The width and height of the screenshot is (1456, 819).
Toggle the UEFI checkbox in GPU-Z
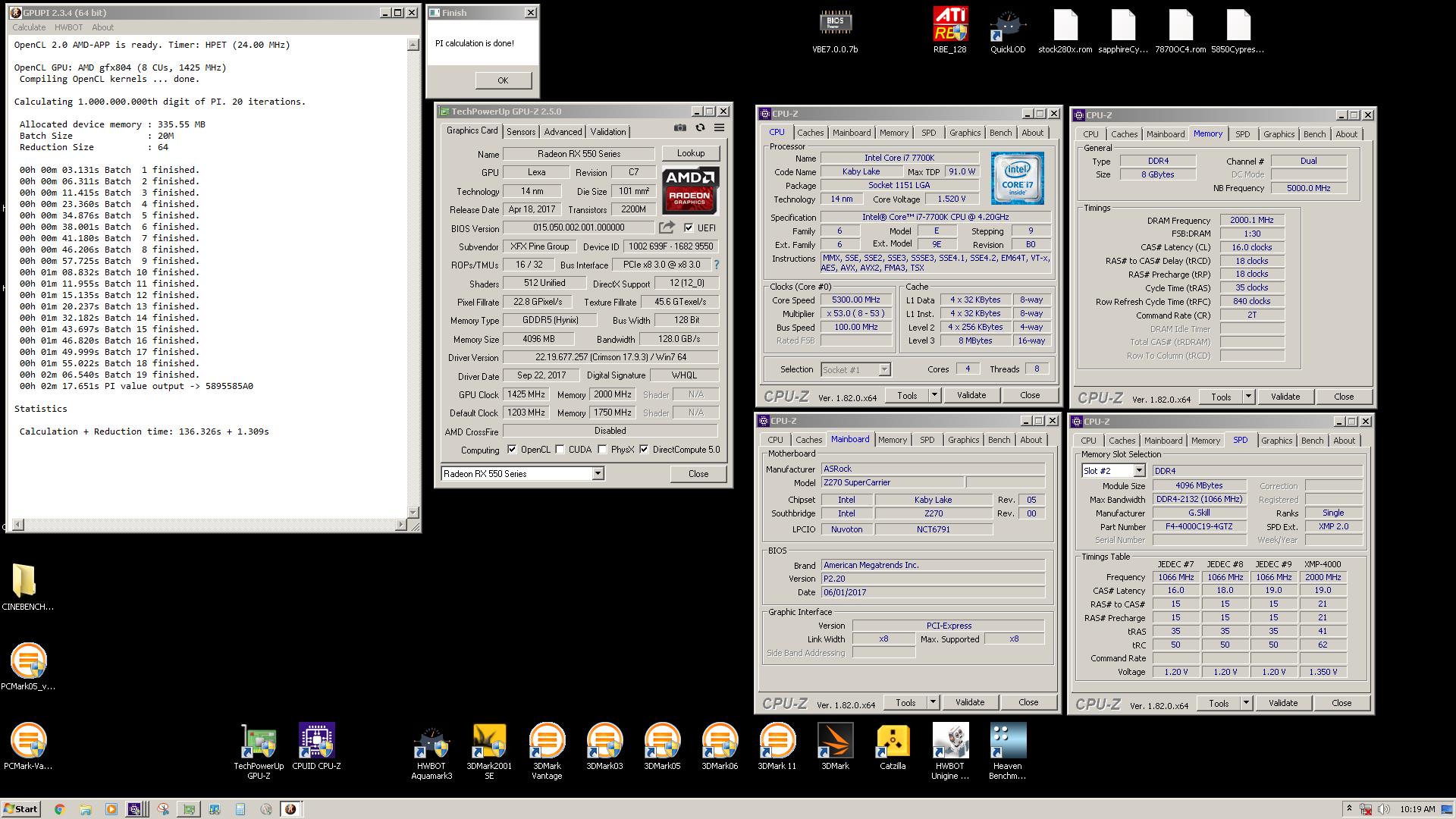point(689,227)
